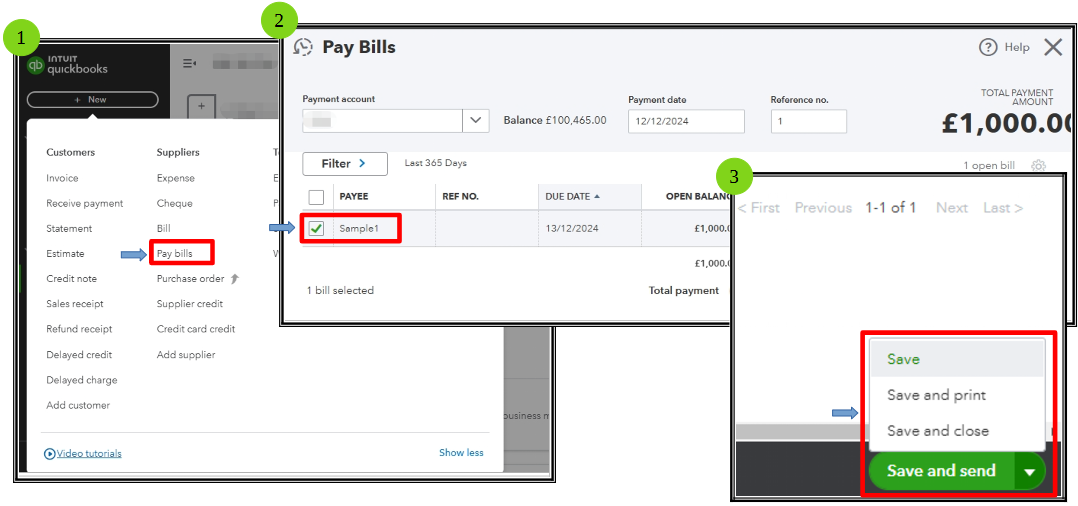Click the Customers column heading

pos(71,152)
